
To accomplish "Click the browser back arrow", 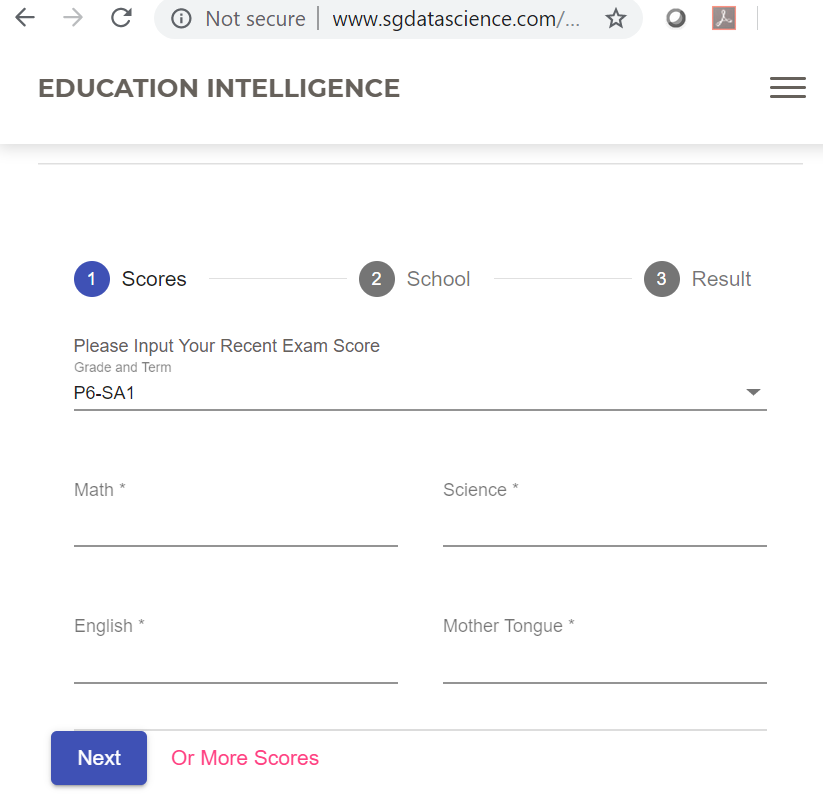I will (x=24, y=18).
